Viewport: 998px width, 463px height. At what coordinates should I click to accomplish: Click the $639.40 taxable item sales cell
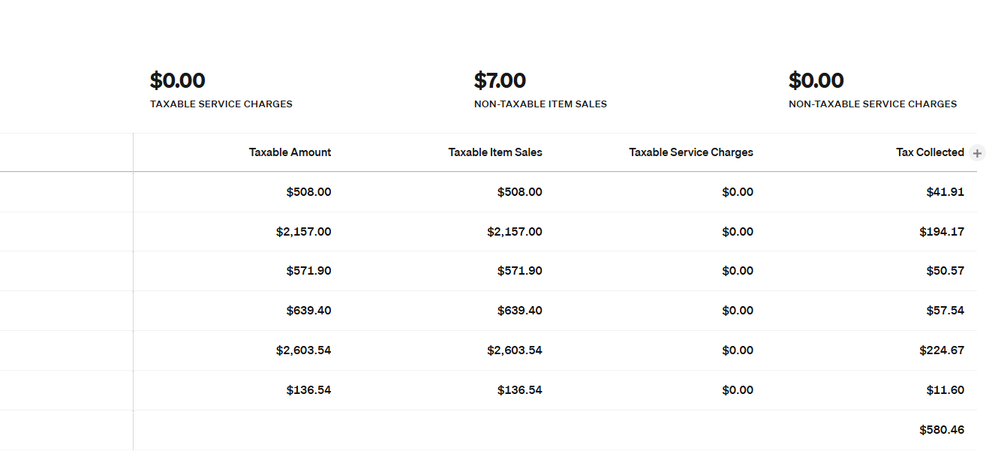520,311
